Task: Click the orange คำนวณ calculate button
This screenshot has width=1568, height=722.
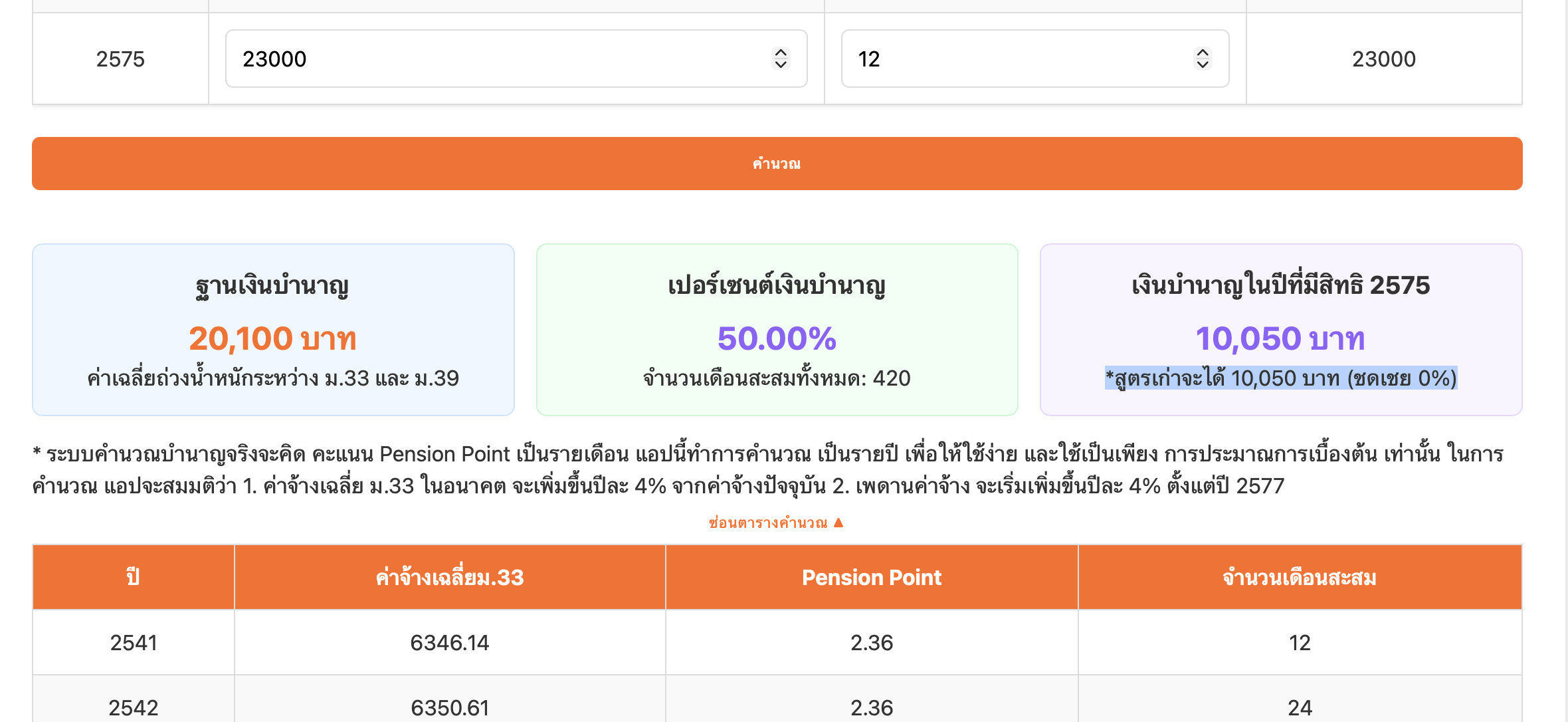Action: 777,164
